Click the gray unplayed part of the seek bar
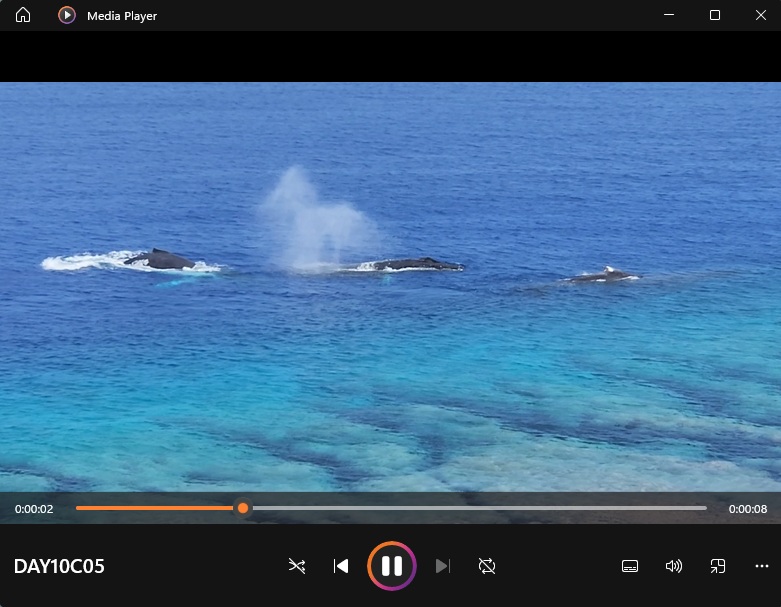The height and width of the screenshot is (607, 781). point(480,508)
